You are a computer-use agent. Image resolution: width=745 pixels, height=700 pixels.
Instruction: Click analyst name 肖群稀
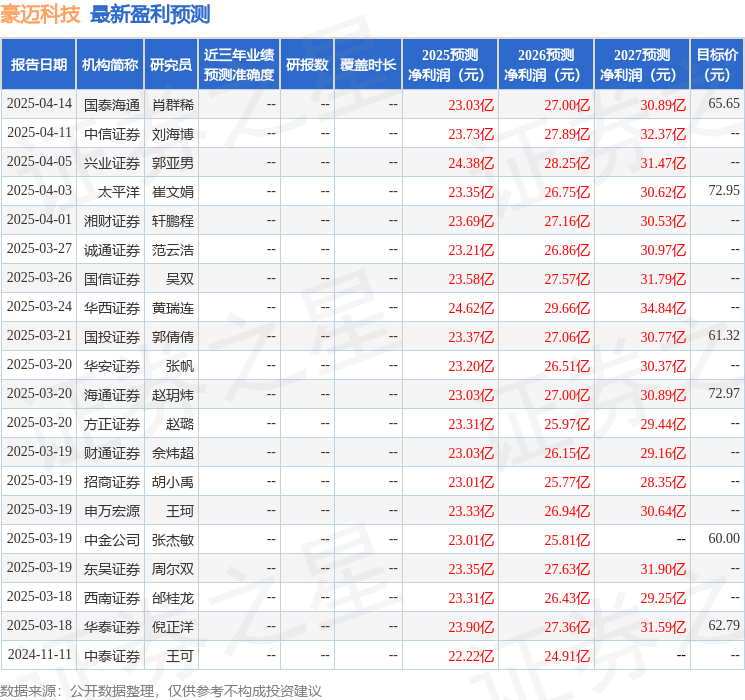click(x=172, y=105)
